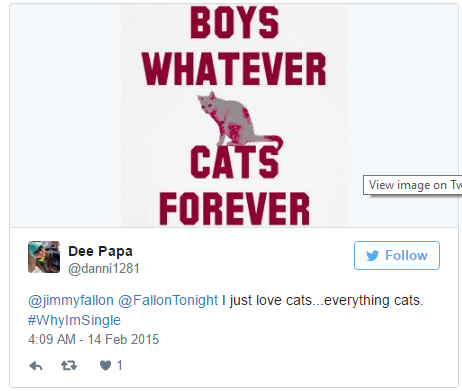Click the word FOREVER in the image
The width and height of the screenshot is (462, 391).
coord(234,209)
